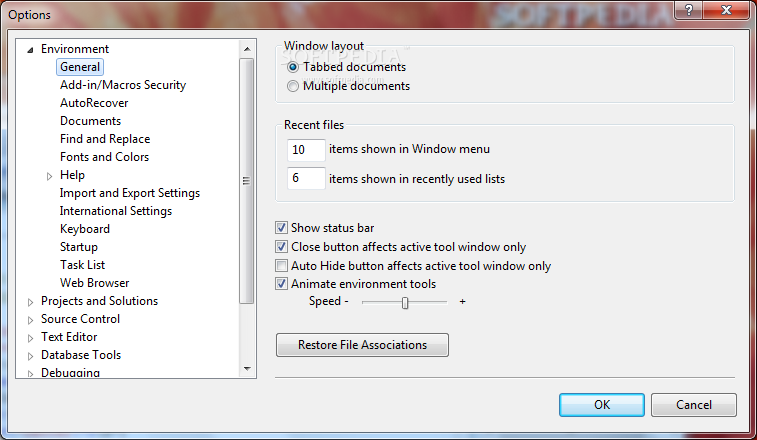
Task: Open Import and Export Settings
Action: pos(129,193)
